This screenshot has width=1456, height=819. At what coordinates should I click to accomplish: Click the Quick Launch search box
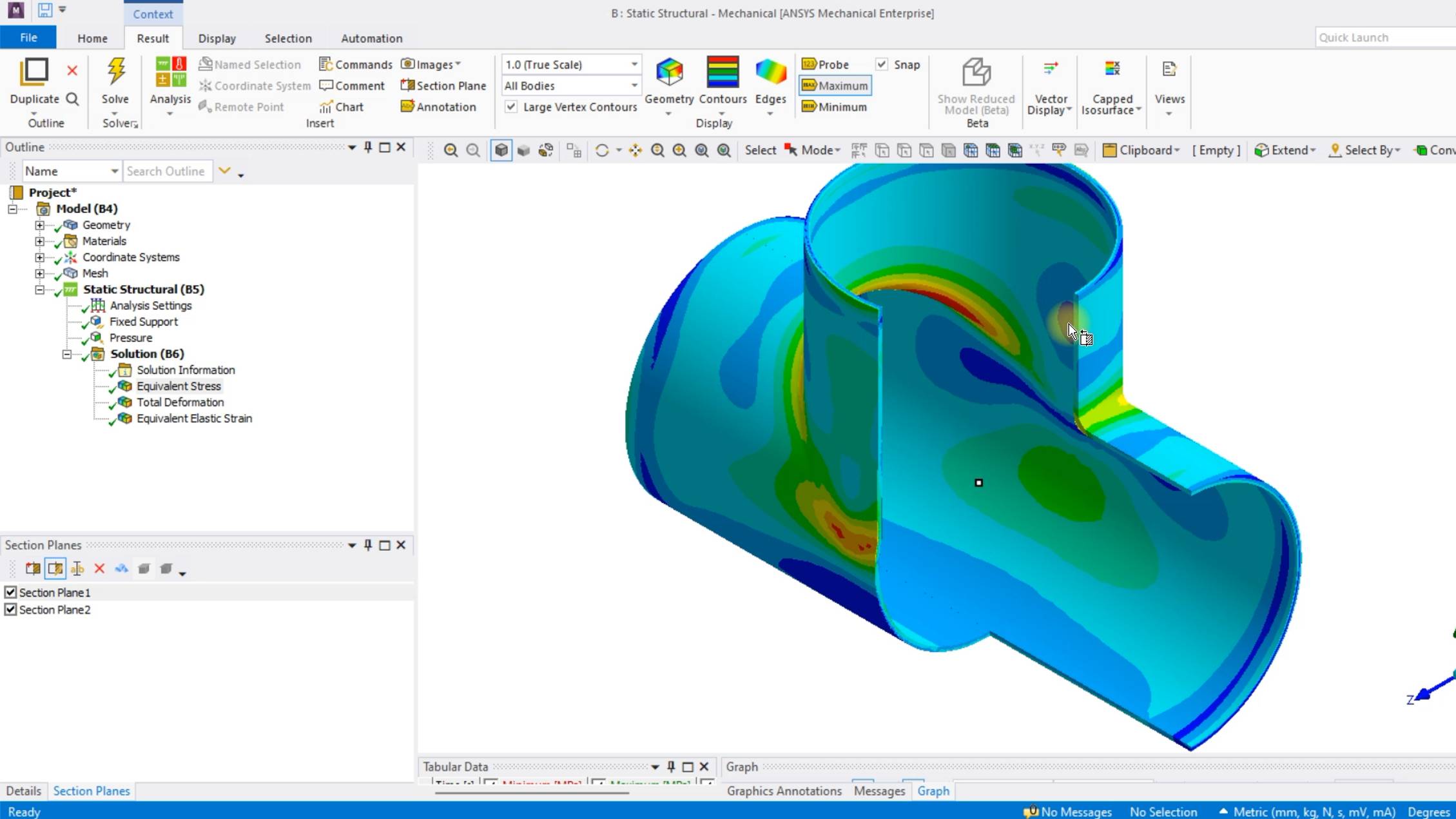pyautogui.click(x=1385, y=37)
